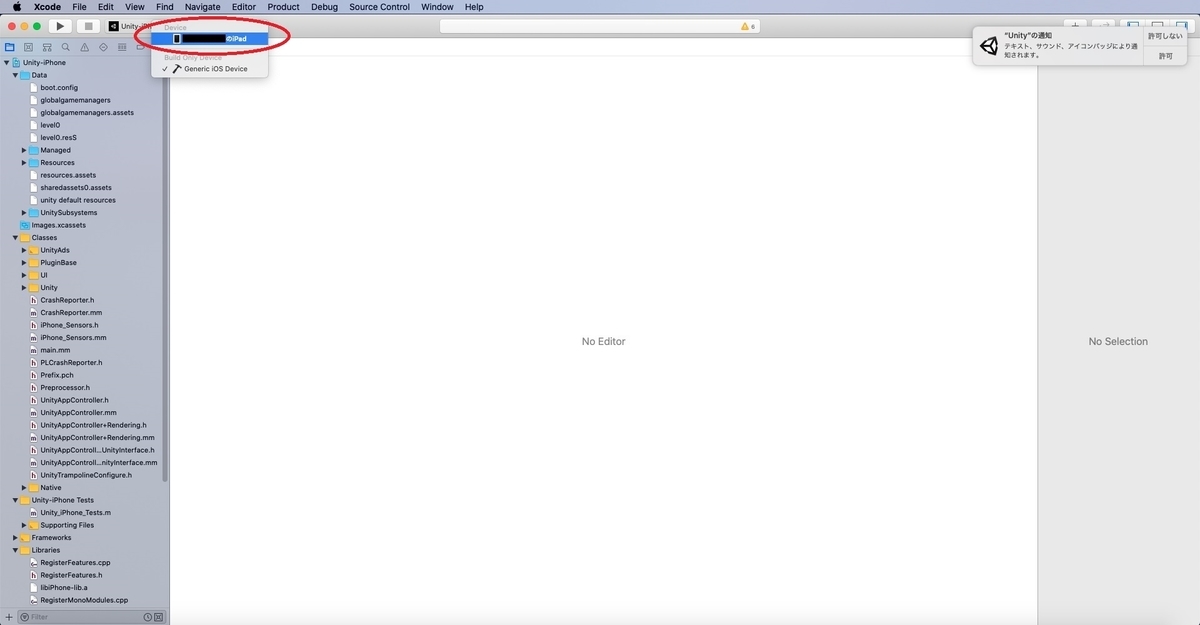Click the navigator vertical scrollbar
Screen dimensions: 1200x625
[x=165, y=270]
